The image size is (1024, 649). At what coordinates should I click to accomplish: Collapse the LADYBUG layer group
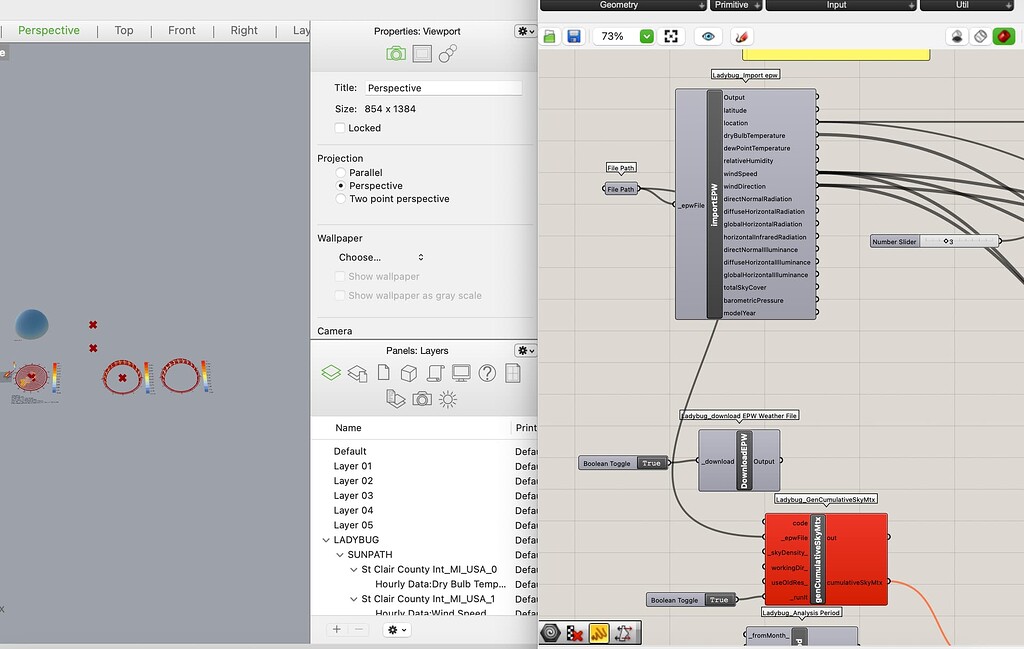pyautogui.click(x=326, y=540)
